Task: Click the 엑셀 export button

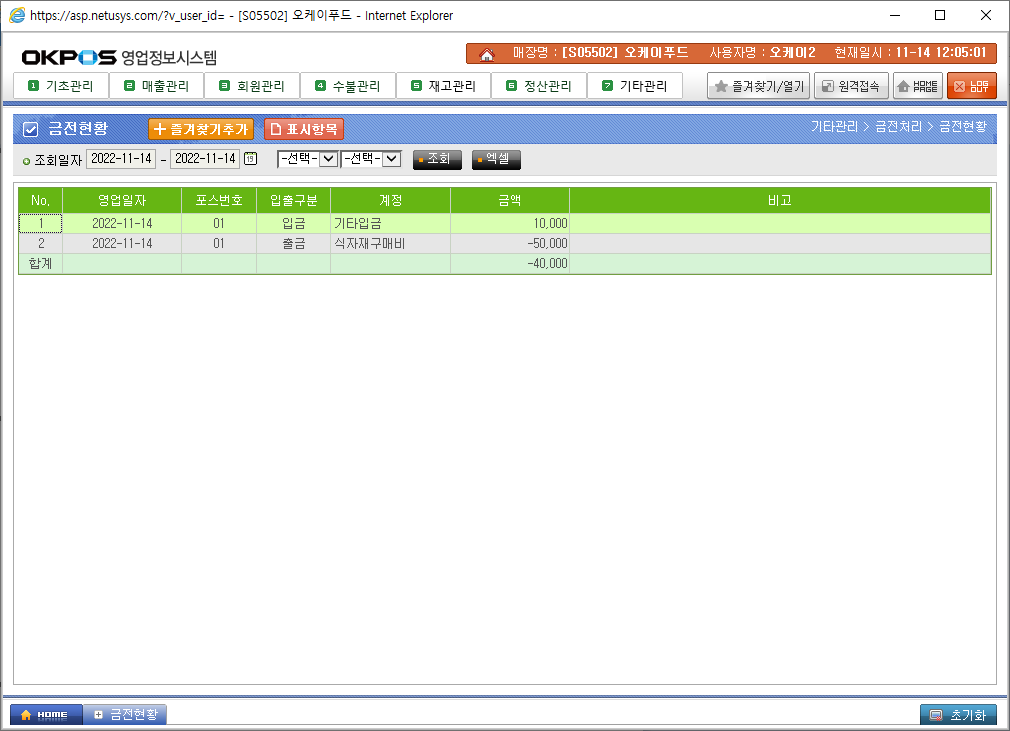Action: coord(496,159)
